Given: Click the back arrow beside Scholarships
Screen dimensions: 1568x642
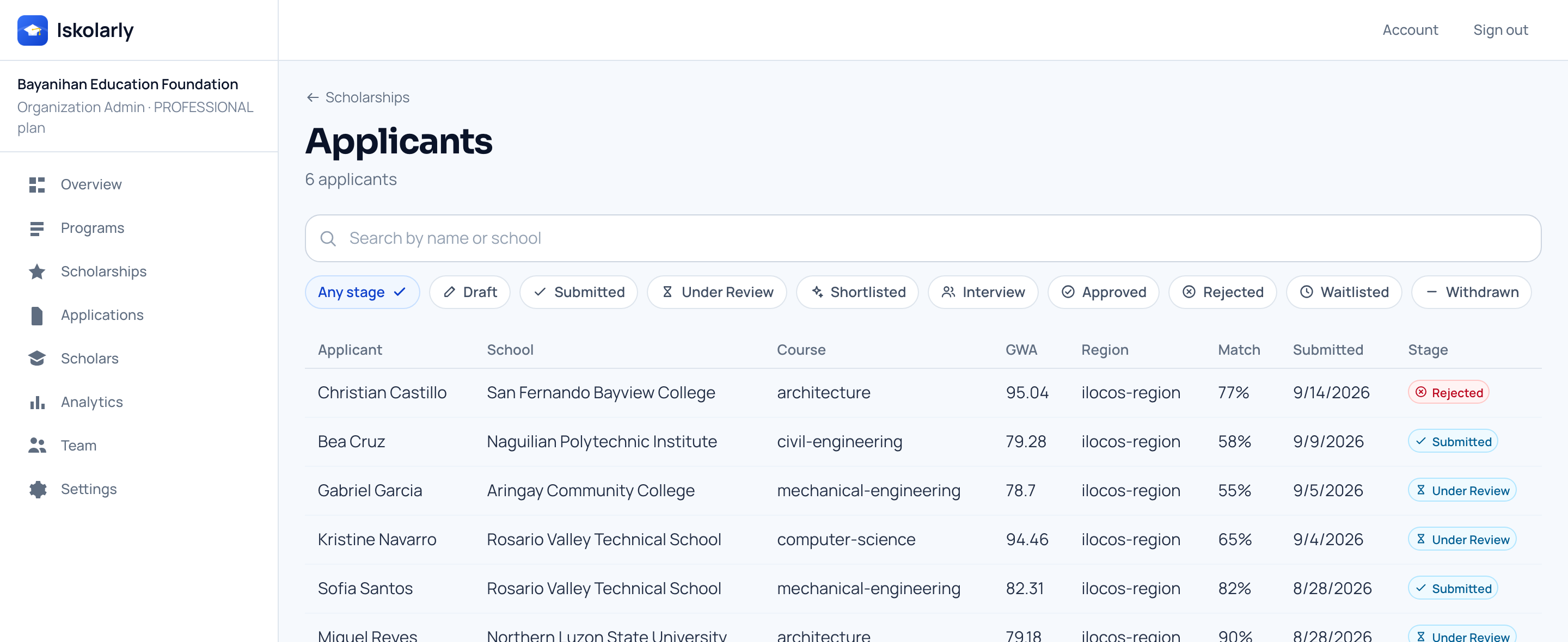Looking at the screenshot, I should click(x=313, y=97).
